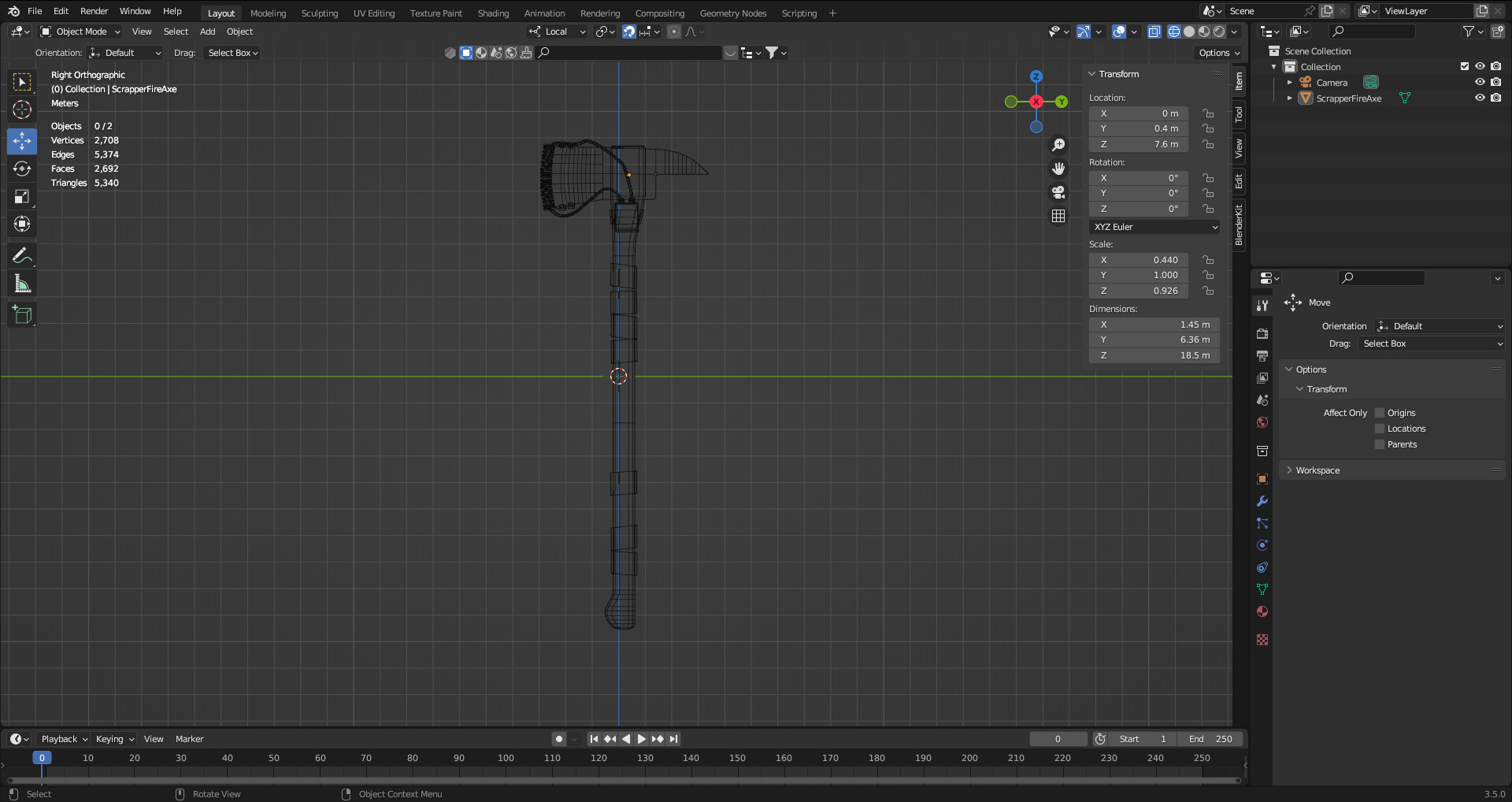The height and width of the screenshot is (802, 1512).
Task: Select the Cursor tool in the toolbar
Action: 22,110
